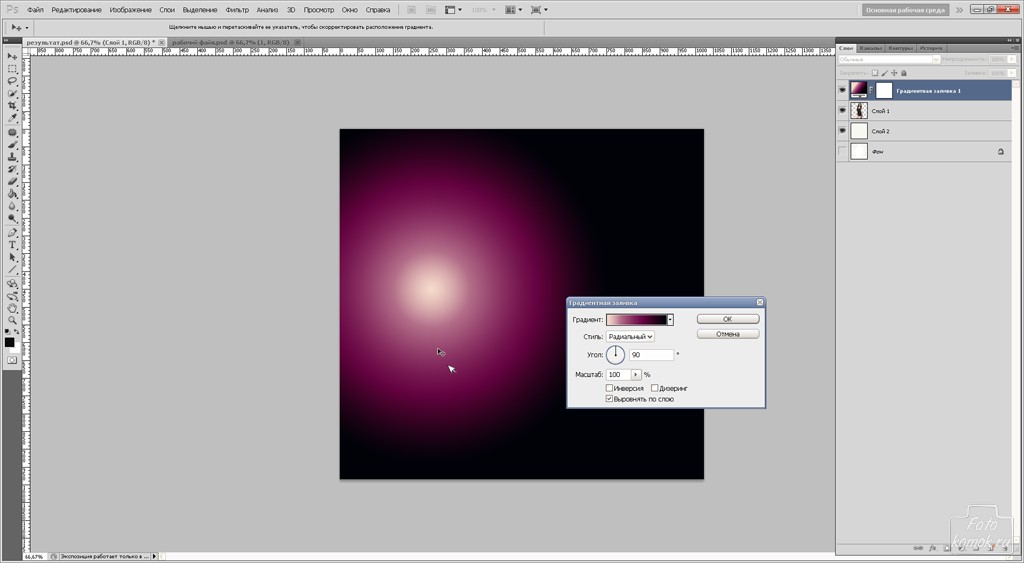Confirm gradient fill with OK
Image resolution: width=1024 pixels, height=563 pixels.
click(728, 319)
